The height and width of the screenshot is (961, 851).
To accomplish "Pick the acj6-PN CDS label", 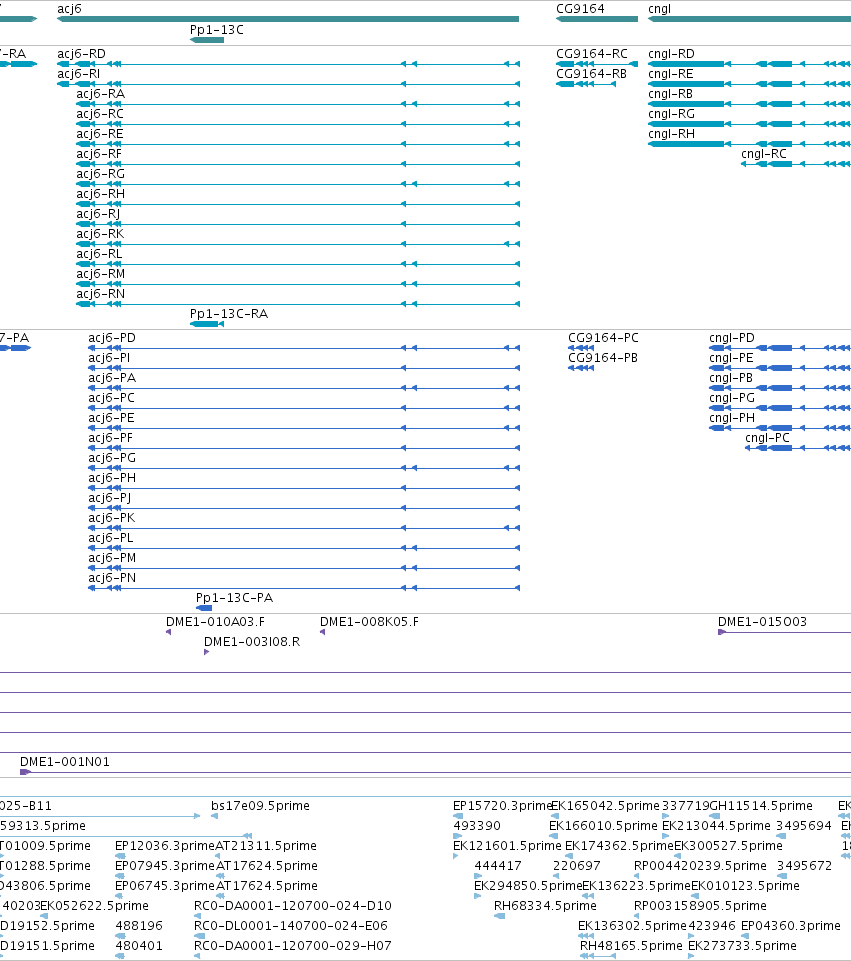I will point(112,579).
